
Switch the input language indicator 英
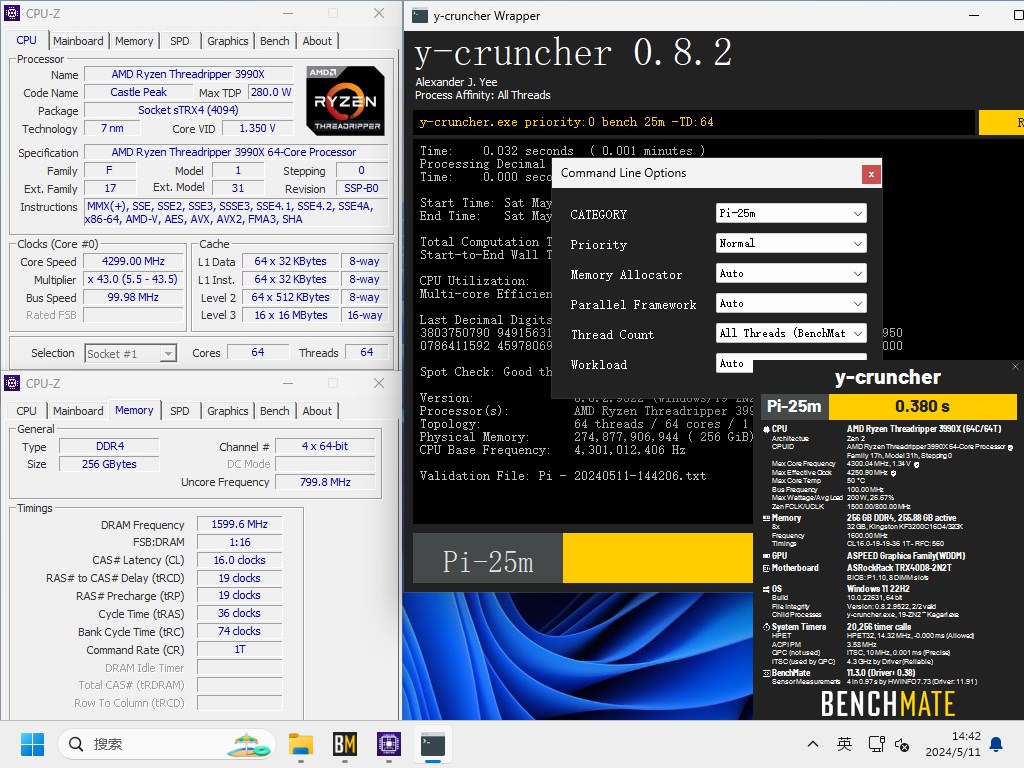(x=844, y=744)
